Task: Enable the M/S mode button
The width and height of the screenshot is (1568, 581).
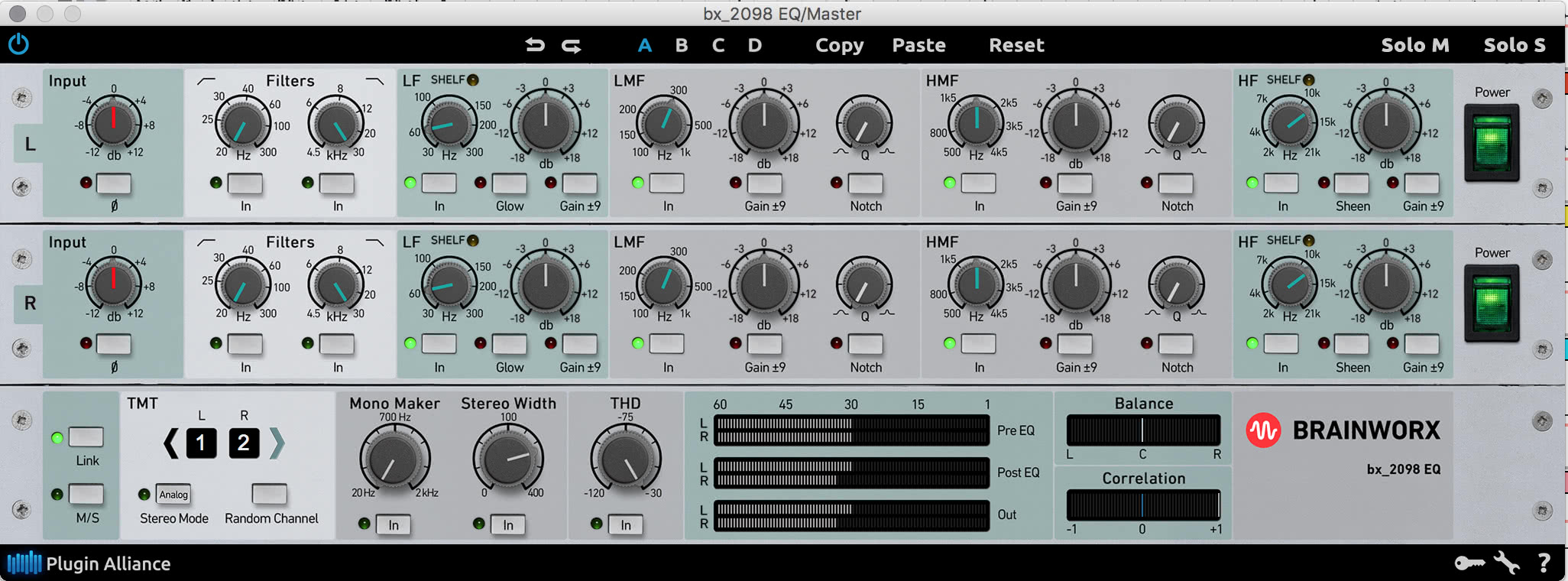Action: point(86,495)
